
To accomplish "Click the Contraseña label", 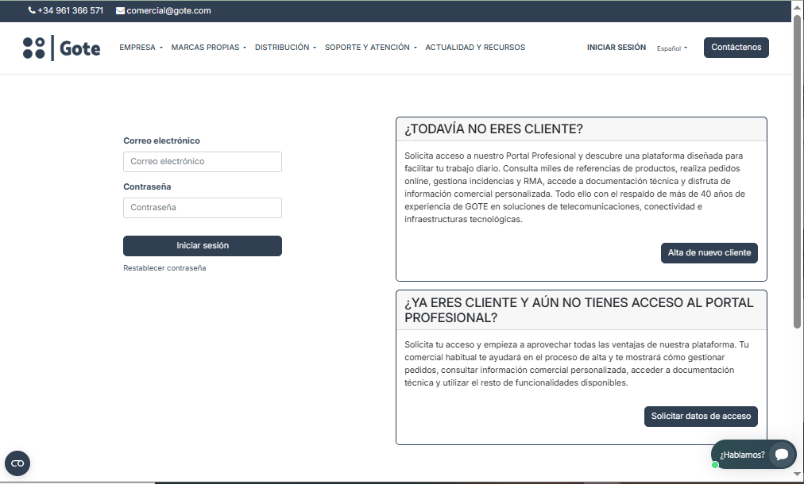I will coord(147,187).
